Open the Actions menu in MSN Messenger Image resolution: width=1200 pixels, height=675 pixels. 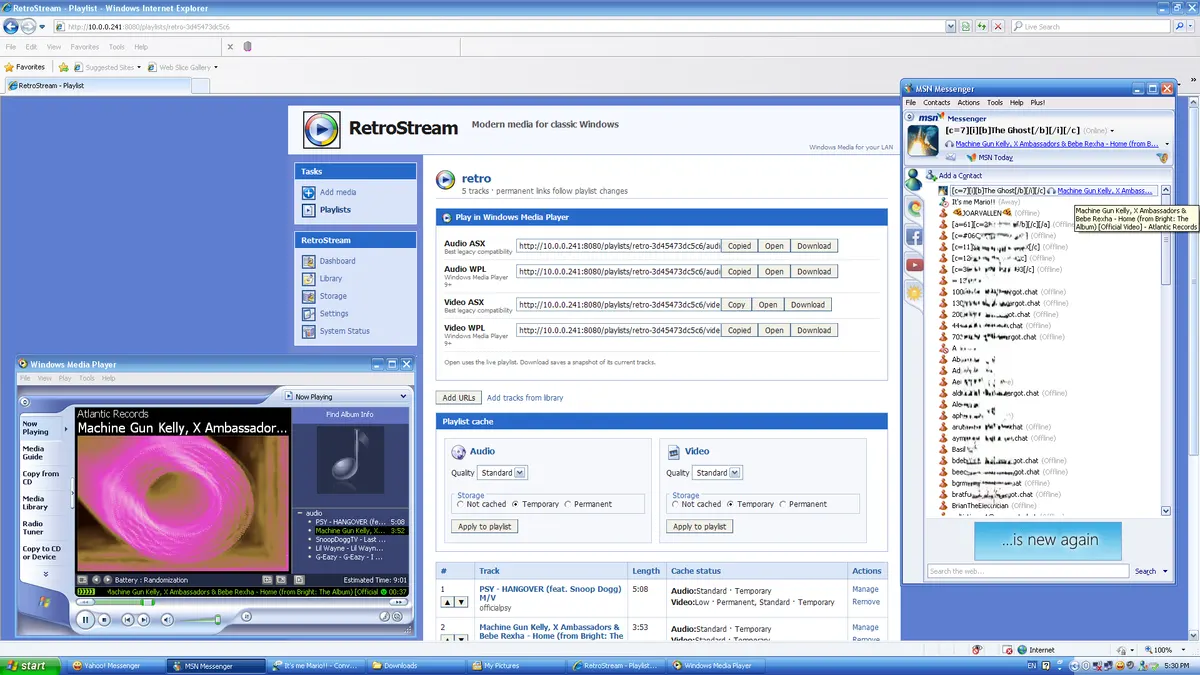[968, 102]
